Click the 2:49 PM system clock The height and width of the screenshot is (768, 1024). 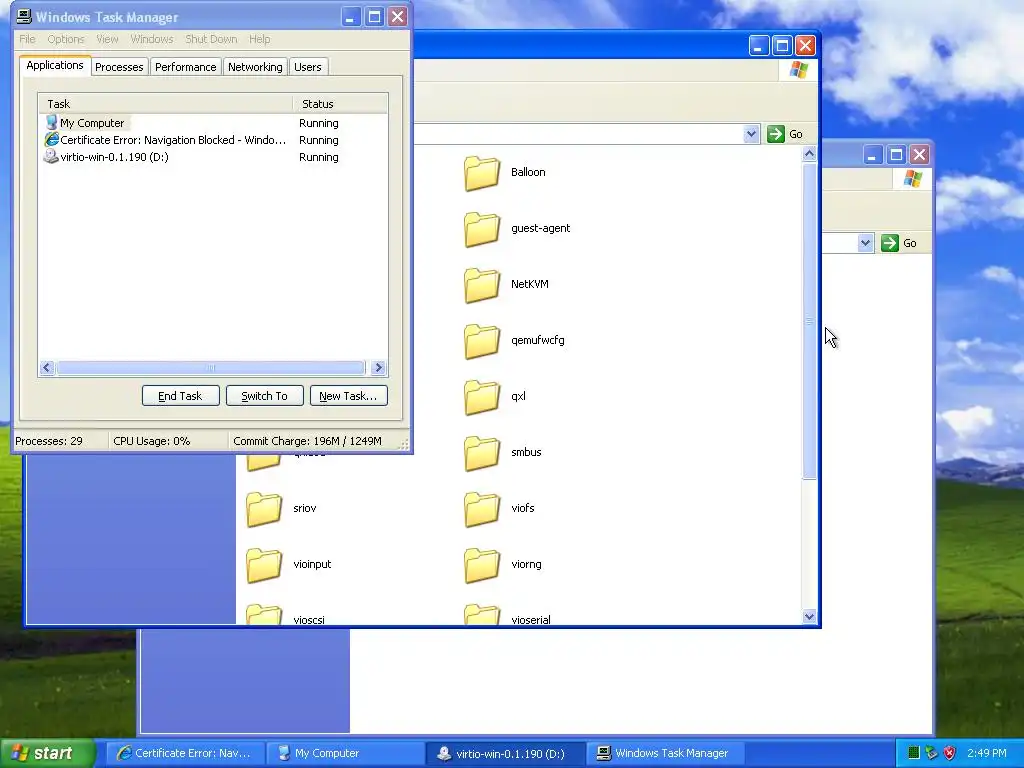987,753
